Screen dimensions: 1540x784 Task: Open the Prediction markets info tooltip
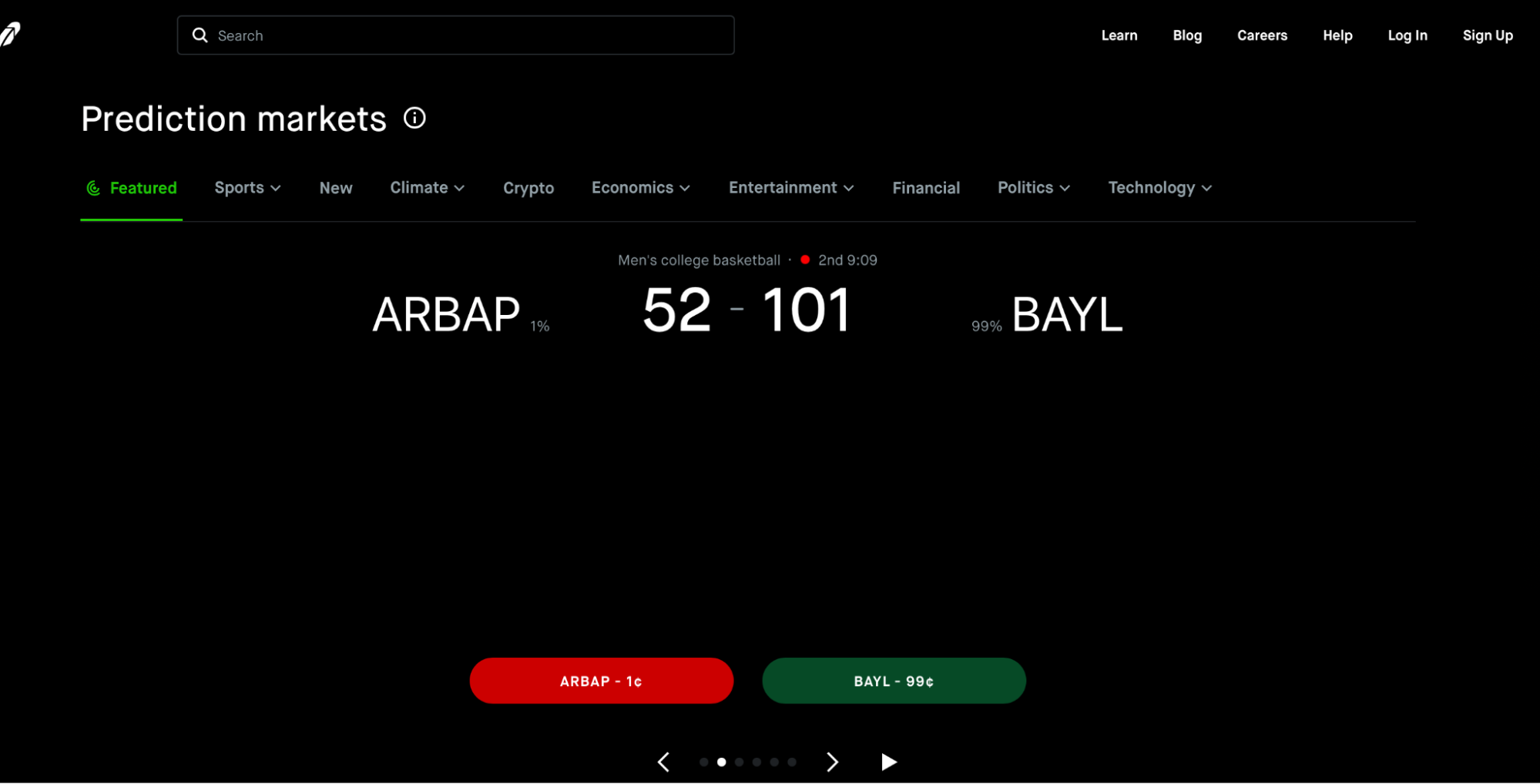pyautogui.click(x=414, y=118)
